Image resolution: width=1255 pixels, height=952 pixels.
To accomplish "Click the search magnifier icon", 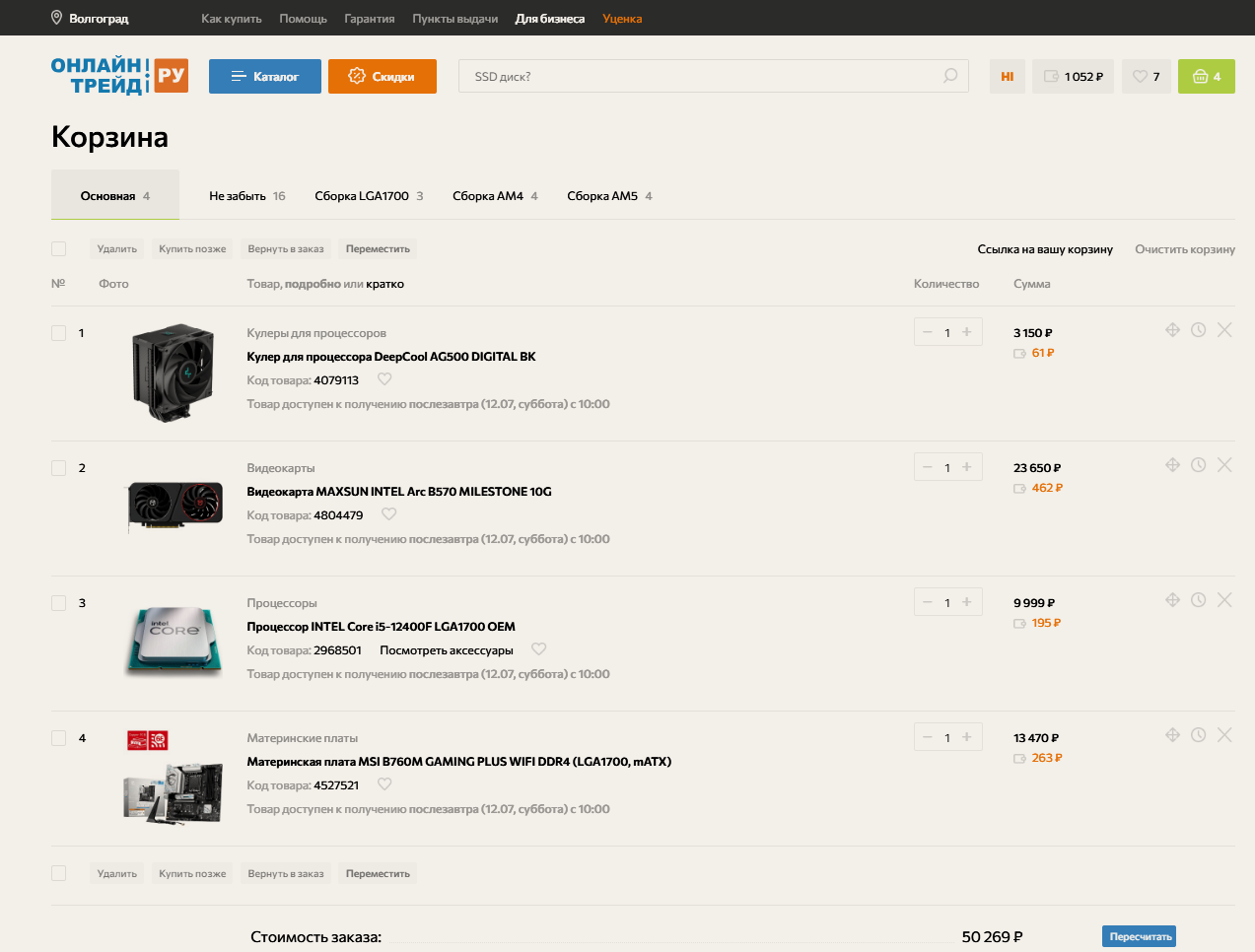I will (949, 76).
